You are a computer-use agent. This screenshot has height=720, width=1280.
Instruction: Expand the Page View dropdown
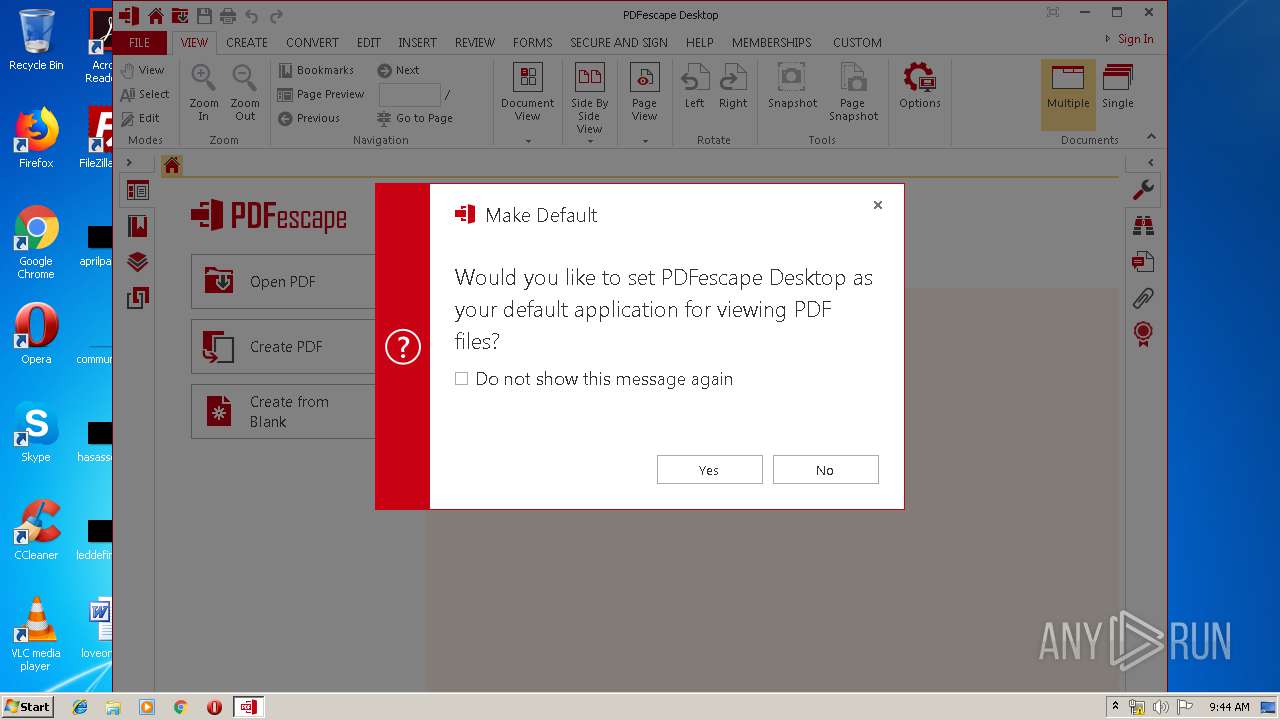(x=644, y=141)
